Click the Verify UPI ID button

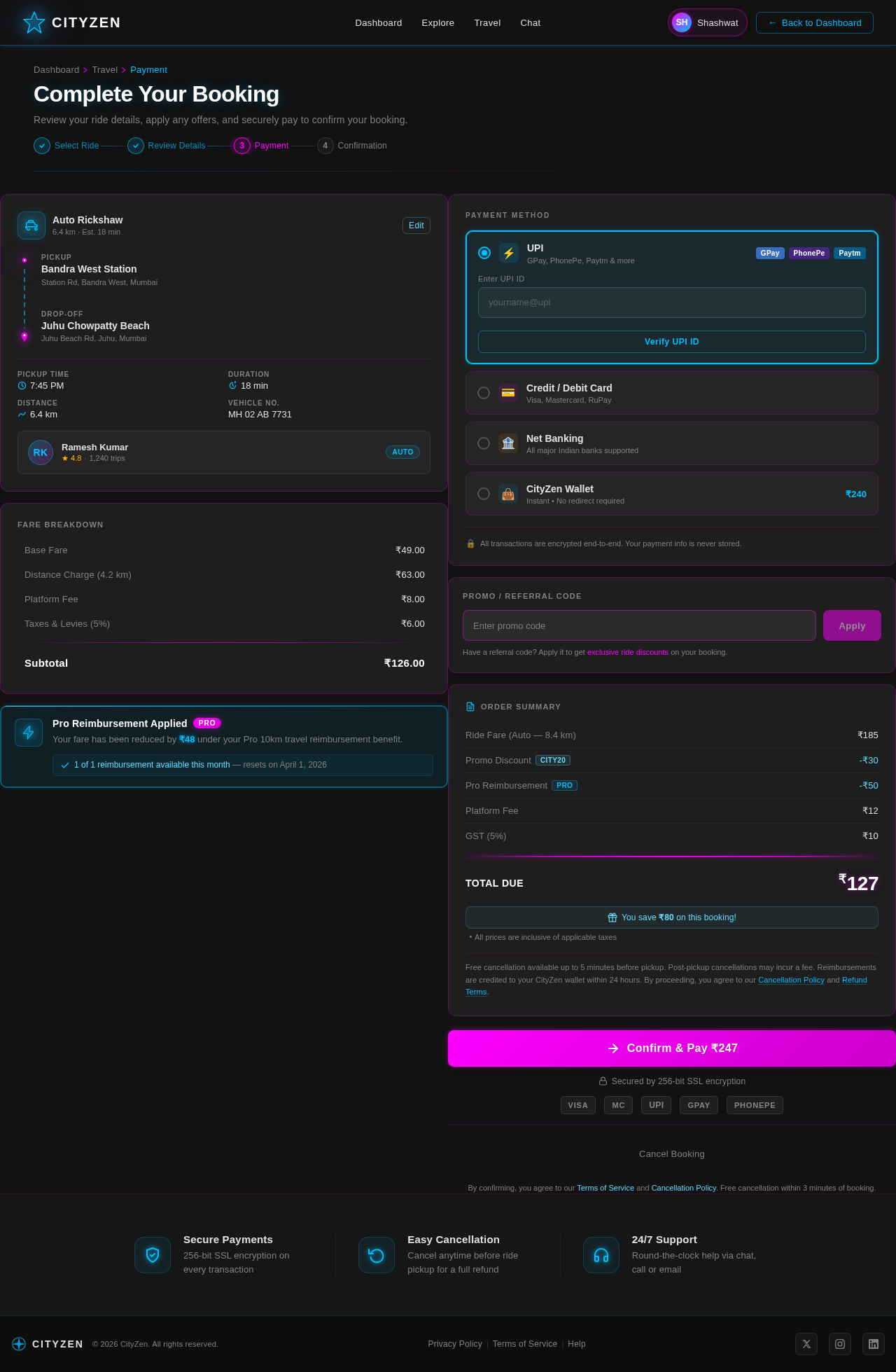672,342
